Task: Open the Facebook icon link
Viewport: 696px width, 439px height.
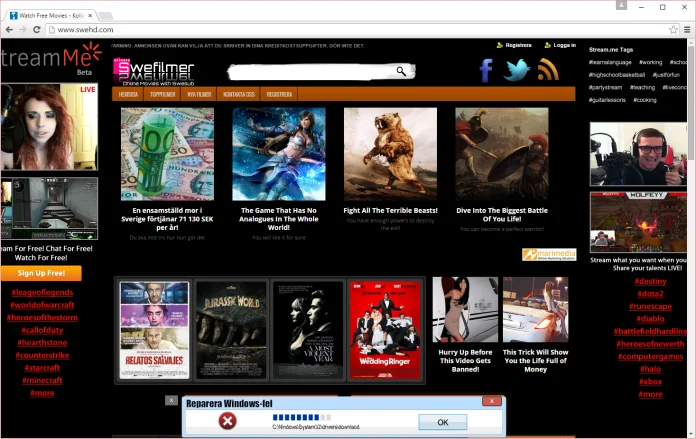Action: [486, 70]
